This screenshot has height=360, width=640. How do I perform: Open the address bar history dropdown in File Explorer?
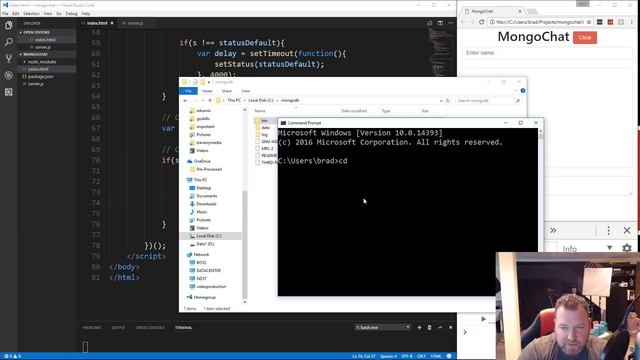pyautogui.click(x=441, y=100)
